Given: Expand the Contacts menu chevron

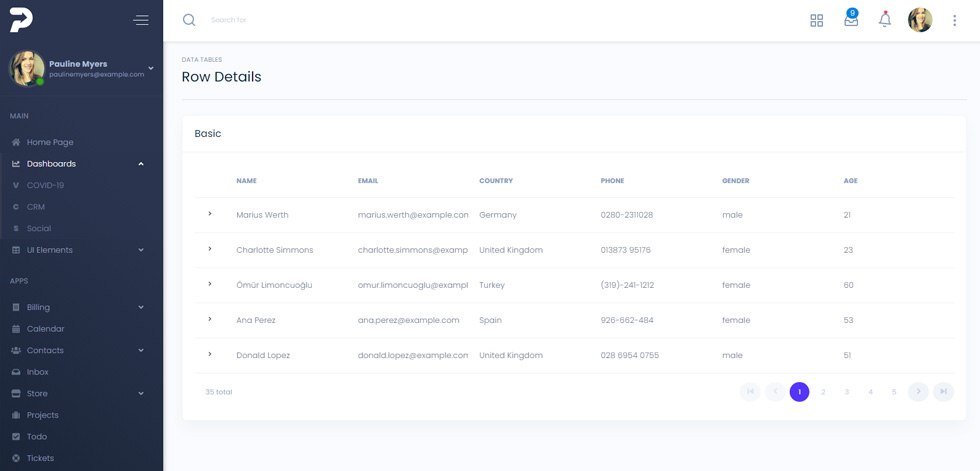Looking at the screenshot, I should 141,350.
